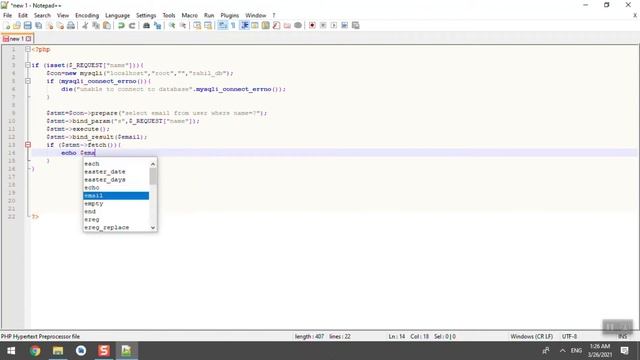Choose 'each' from the autocomplete list

click(x=116, y=164)
